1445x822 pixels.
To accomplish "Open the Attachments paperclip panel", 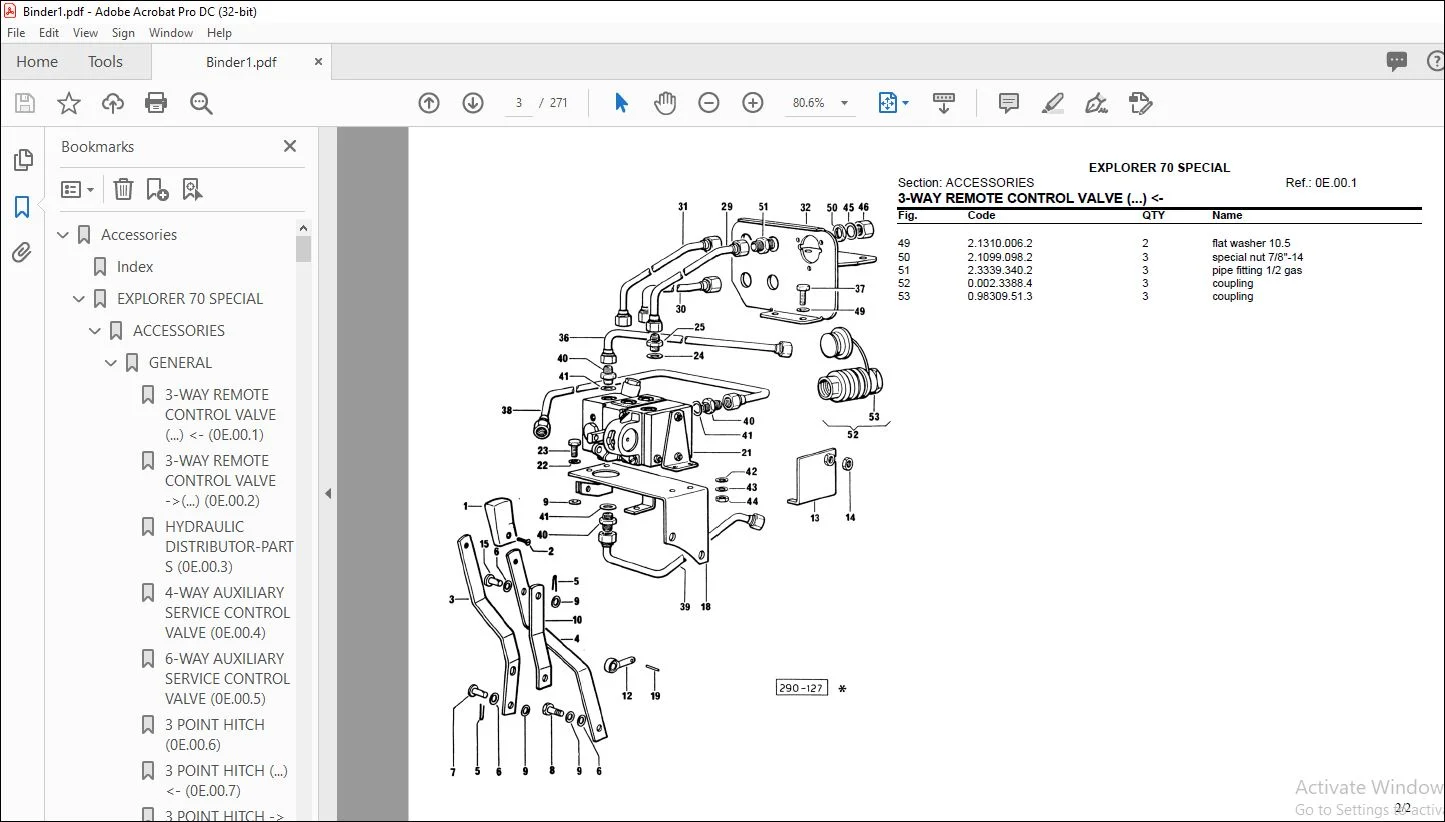I will 22,253.
